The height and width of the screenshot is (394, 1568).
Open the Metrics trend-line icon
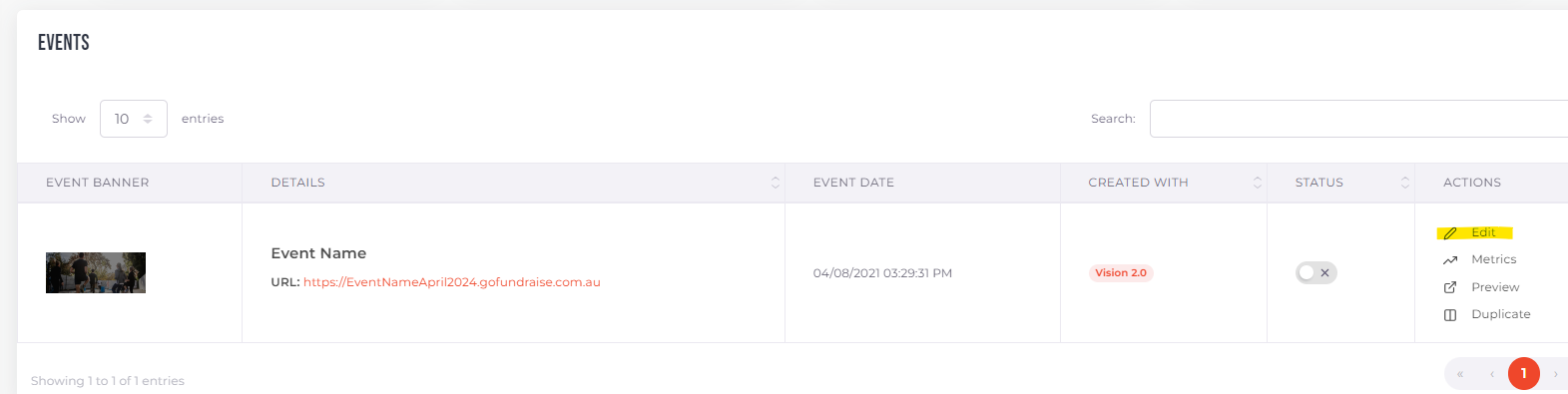pyautogui.click(x=1450, y=260)
